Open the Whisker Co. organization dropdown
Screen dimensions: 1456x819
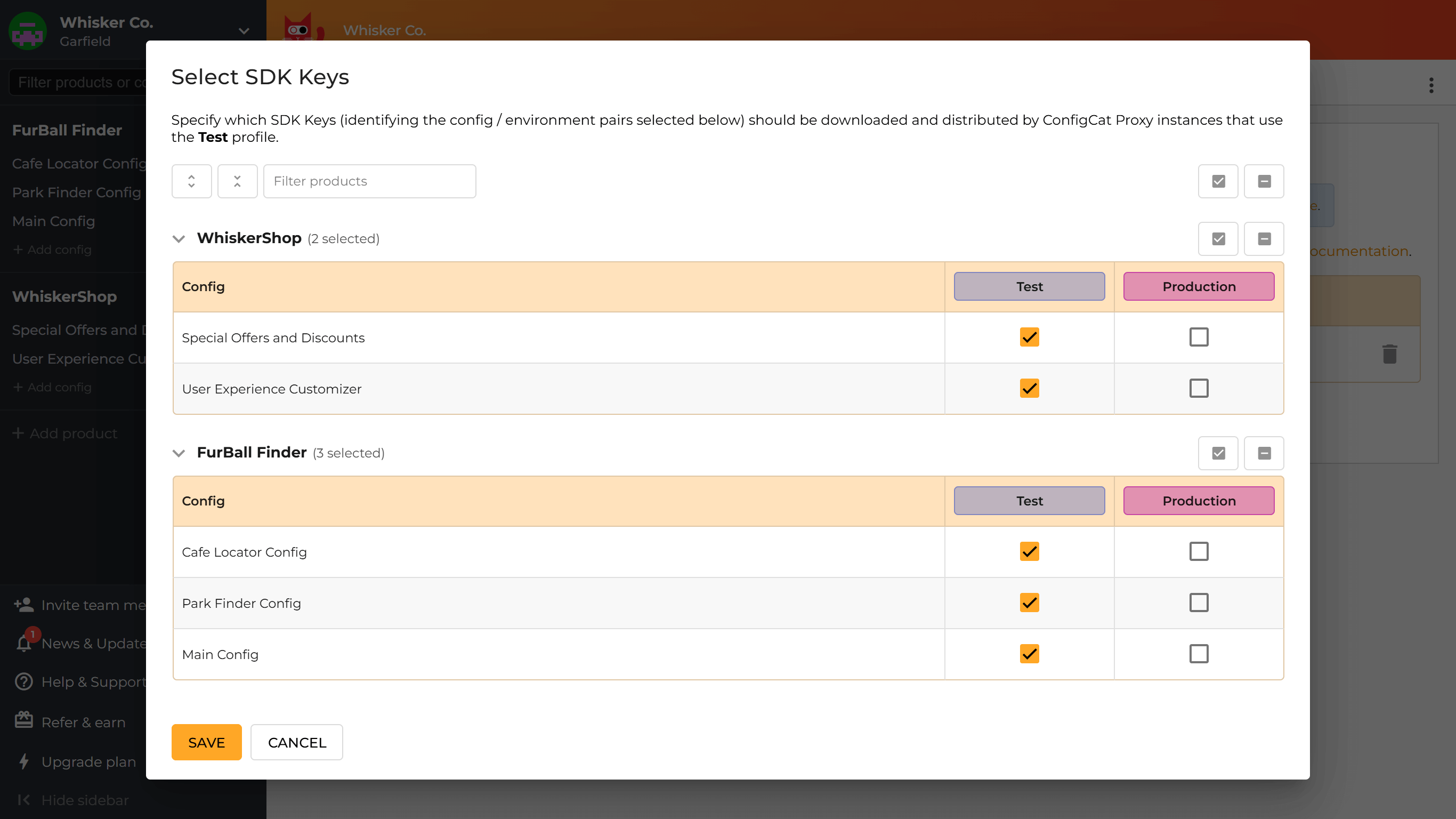[x=243, y=31]
